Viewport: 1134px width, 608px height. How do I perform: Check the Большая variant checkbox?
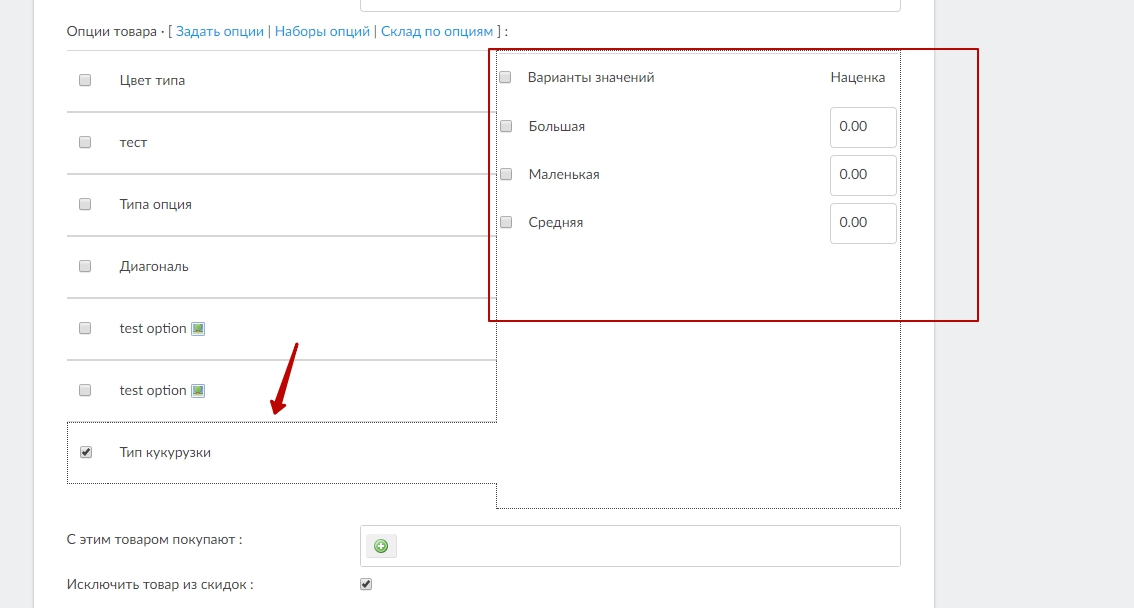506,126
